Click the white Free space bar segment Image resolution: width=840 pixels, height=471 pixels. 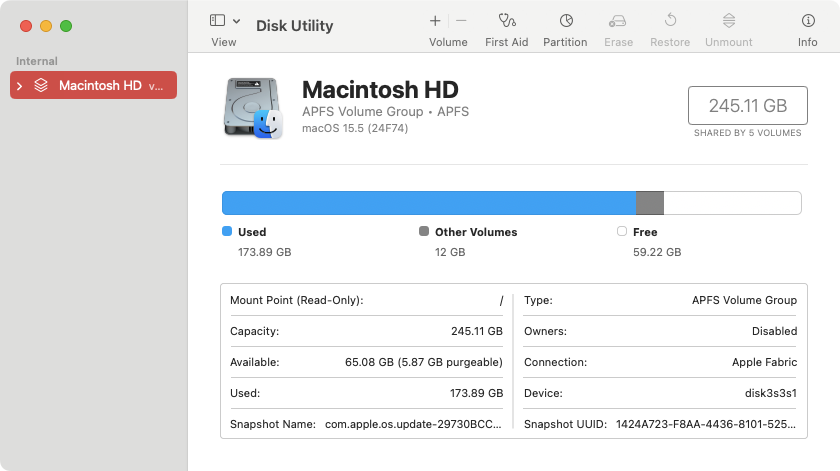(x=732, y=203)
